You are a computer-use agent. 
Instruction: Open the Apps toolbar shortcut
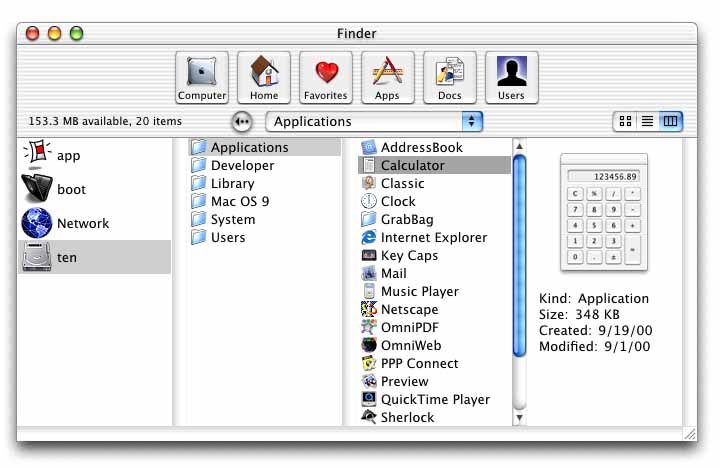(x=388, y=78)
